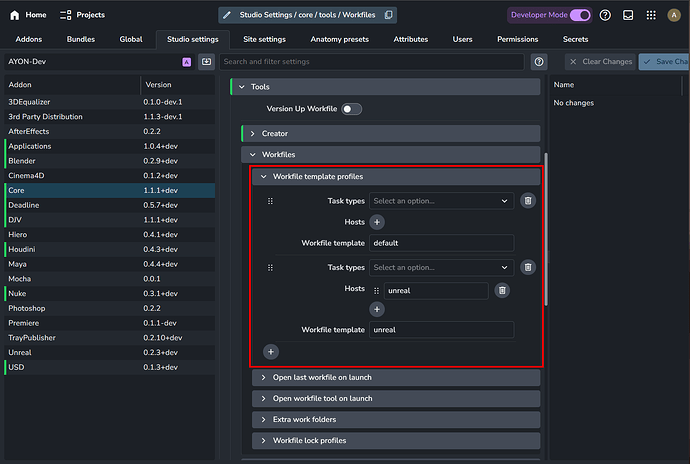
Task: Grab drag handle of the first profile
Action: tap(270, 201)
